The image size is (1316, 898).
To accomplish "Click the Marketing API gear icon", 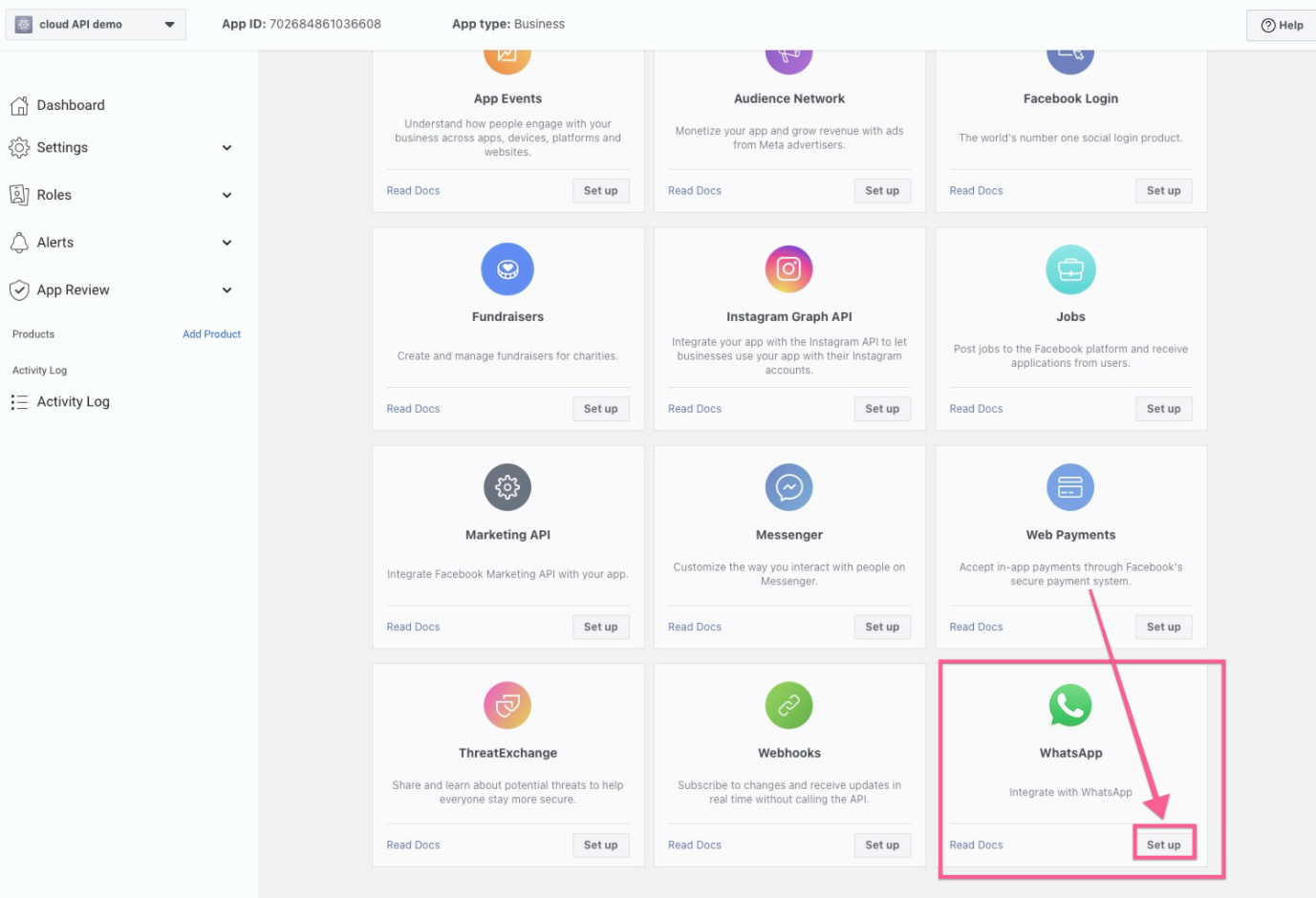I will [x=507, y=487].
